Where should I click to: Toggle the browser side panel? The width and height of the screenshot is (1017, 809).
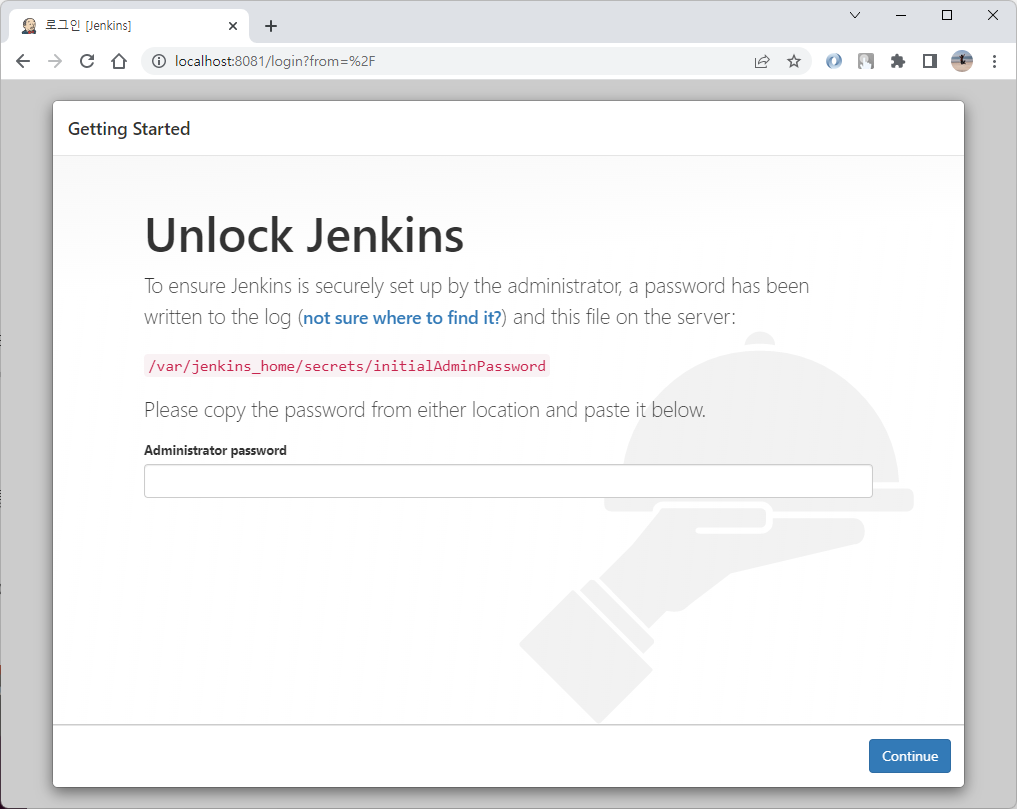(x=929, y=61)
